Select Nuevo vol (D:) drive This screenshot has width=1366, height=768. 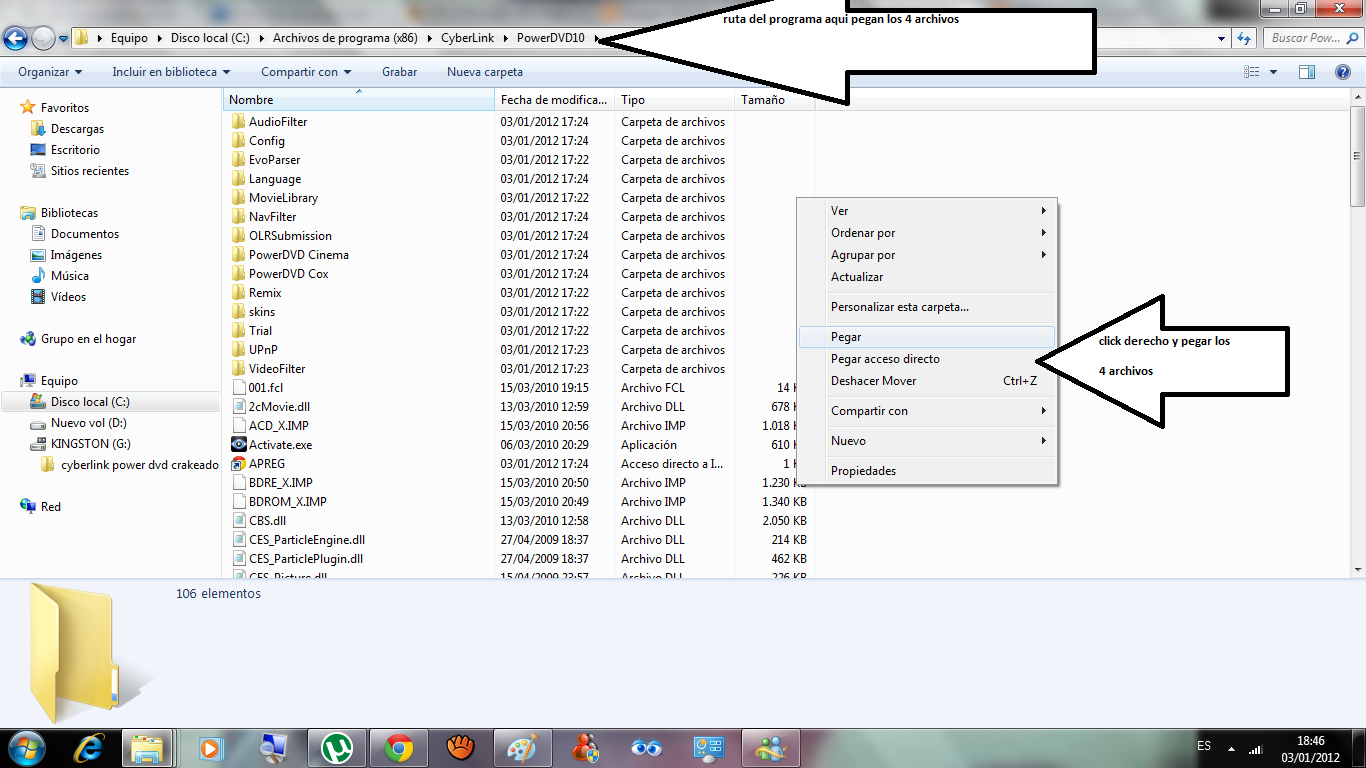89,423
